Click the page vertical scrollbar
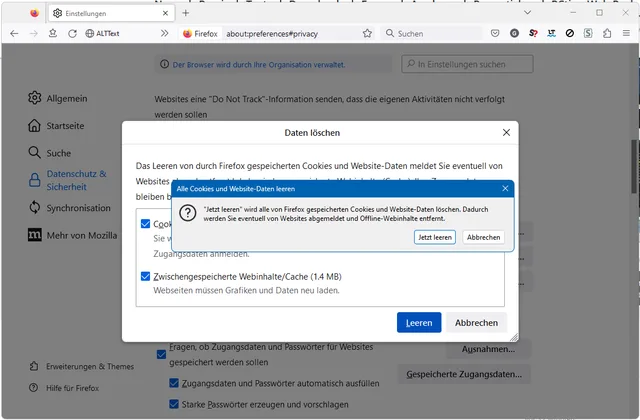This screenshot has height=420, width=640. 635,167
